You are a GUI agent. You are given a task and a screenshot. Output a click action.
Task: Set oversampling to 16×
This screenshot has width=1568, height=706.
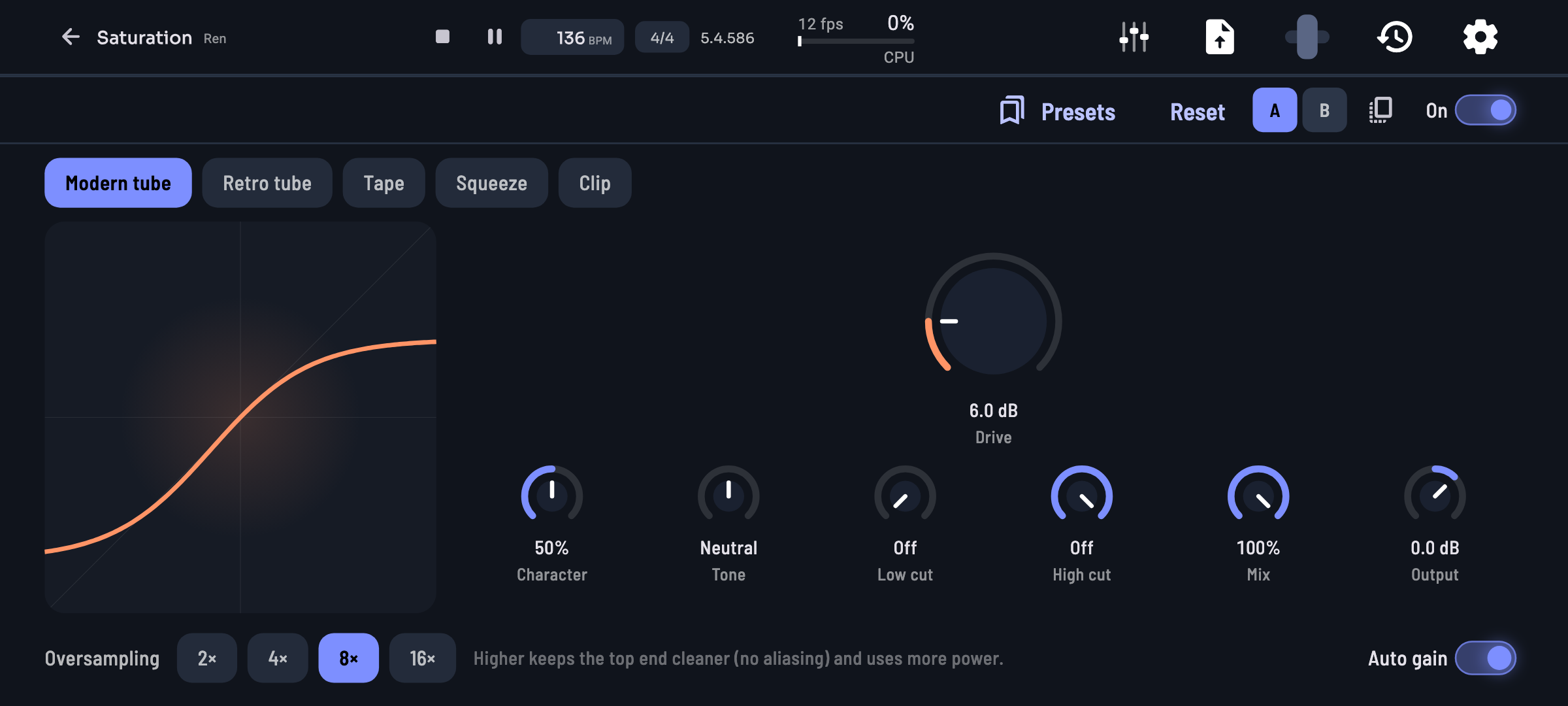pos(422,658)
